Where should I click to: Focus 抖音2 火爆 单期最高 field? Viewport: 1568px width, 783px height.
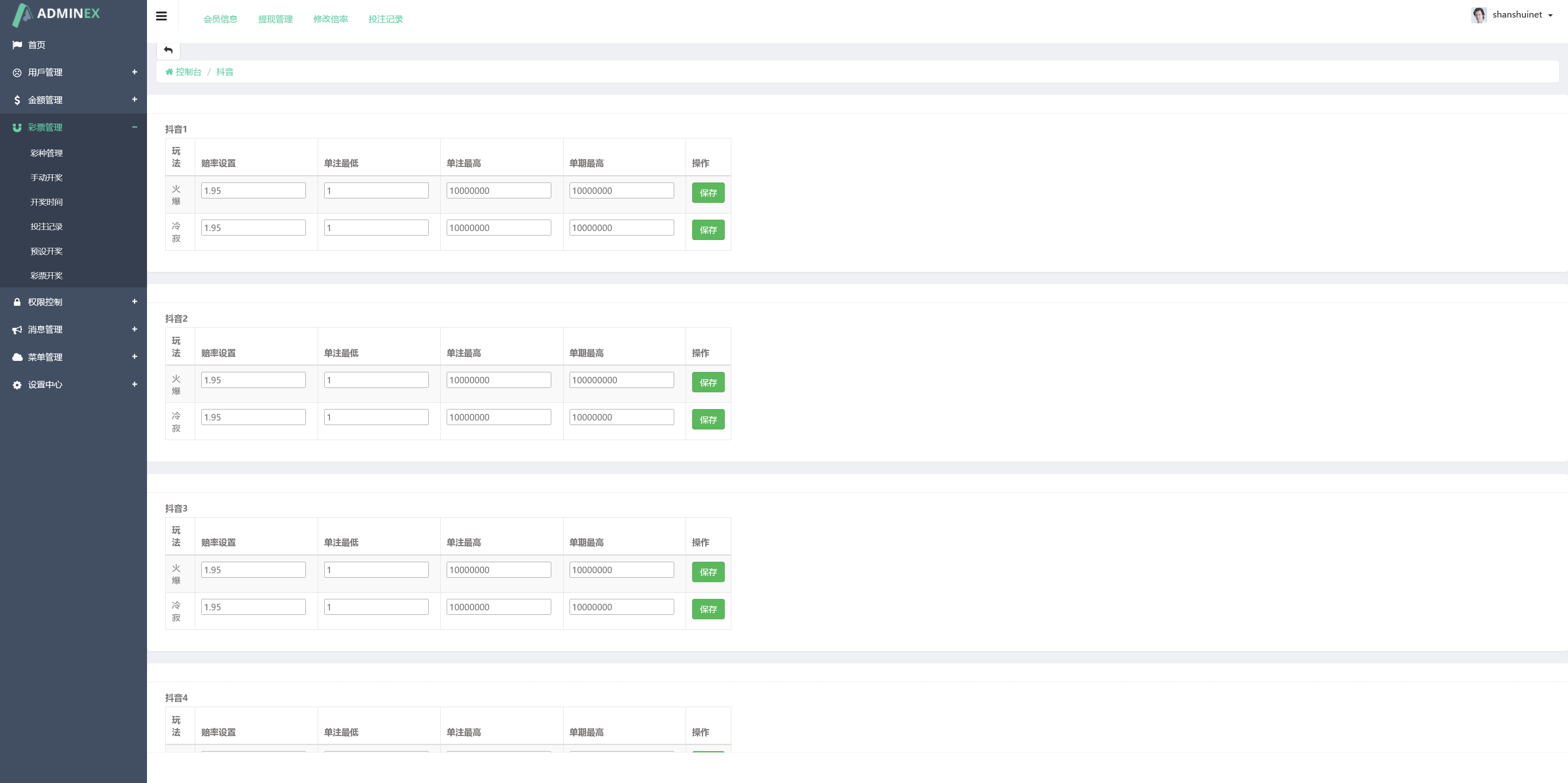point(621,380)
